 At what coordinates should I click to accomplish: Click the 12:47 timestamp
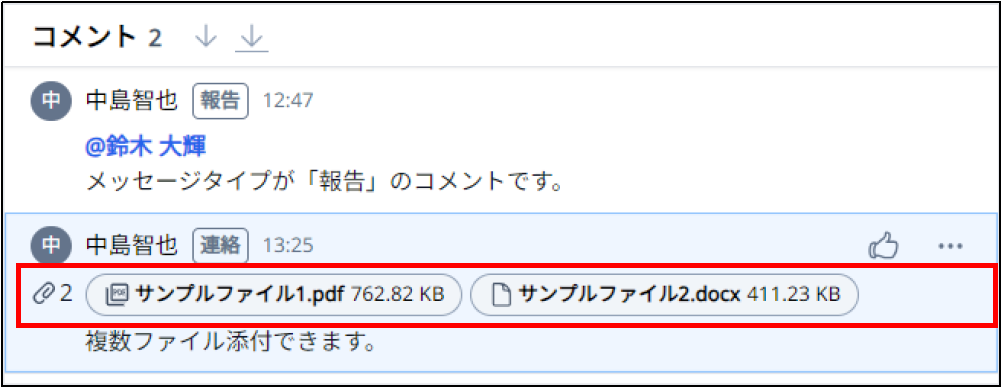(288, 102)
